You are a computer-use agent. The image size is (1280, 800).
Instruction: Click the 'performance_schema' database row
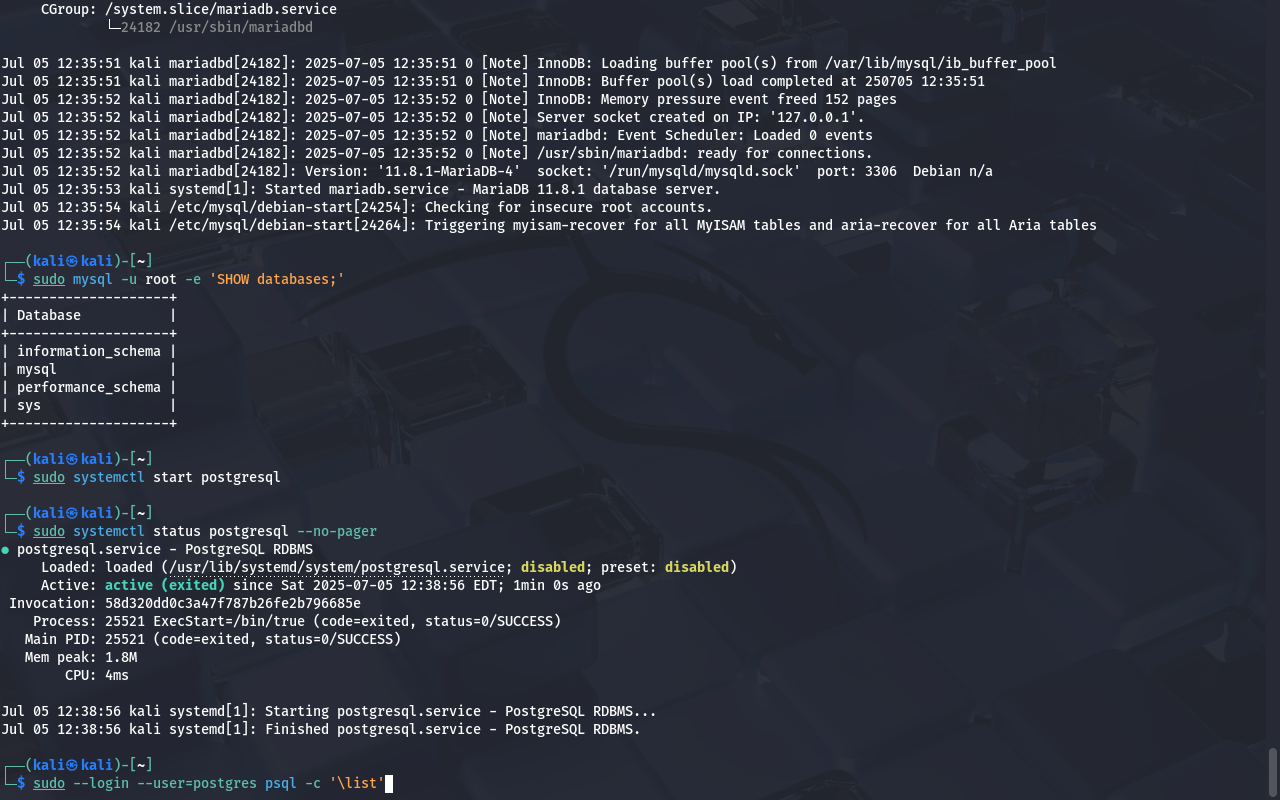click(89, 387)
